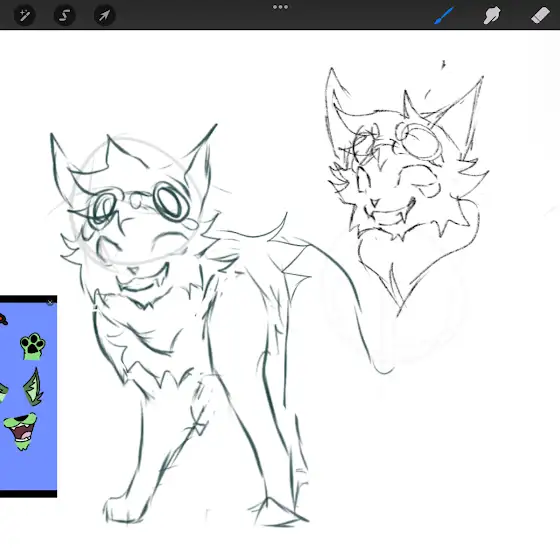Close the reference image window

point(50,302)
